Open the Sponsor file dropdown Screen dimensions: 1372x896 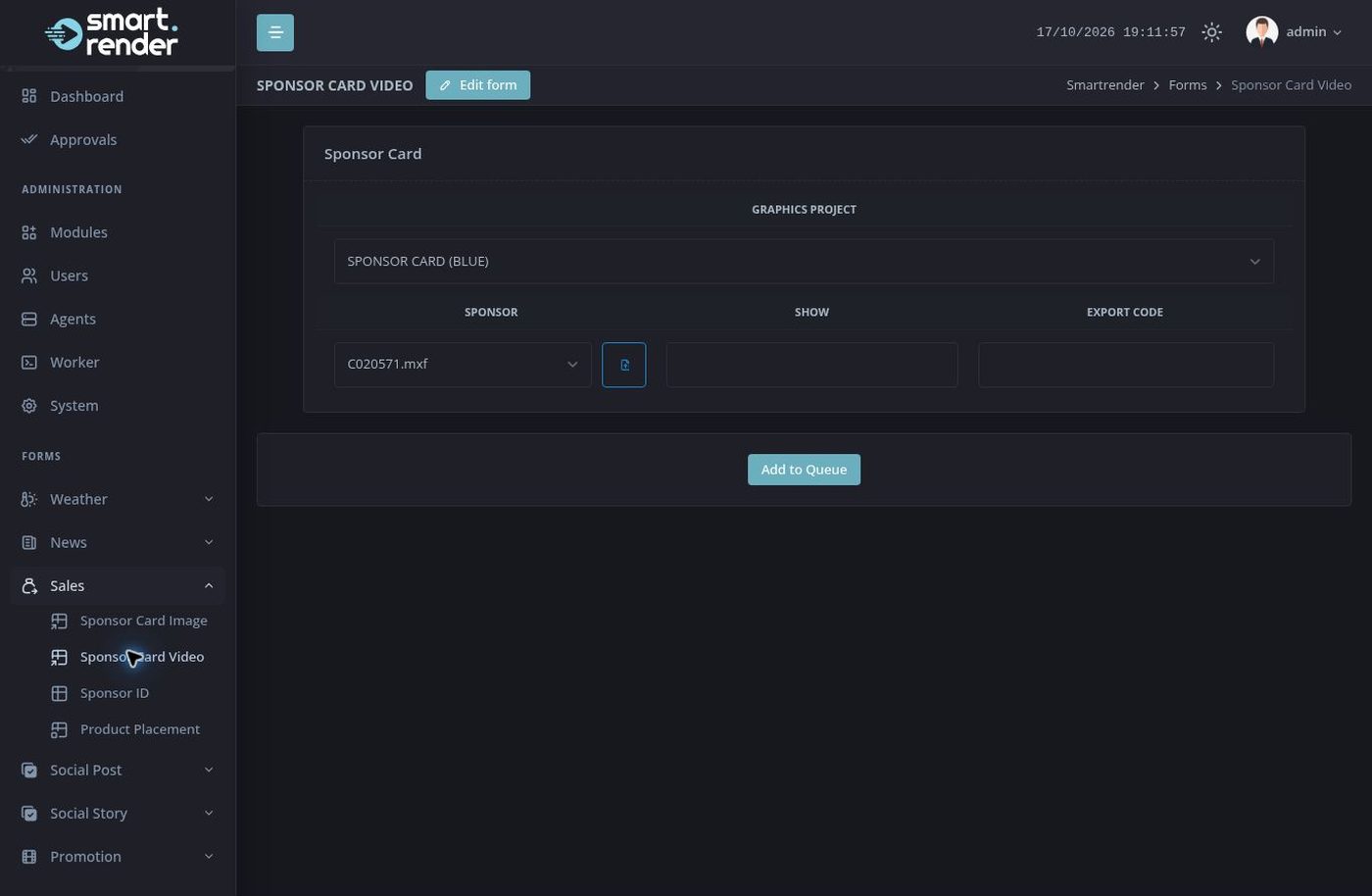(x=463, y=365)
